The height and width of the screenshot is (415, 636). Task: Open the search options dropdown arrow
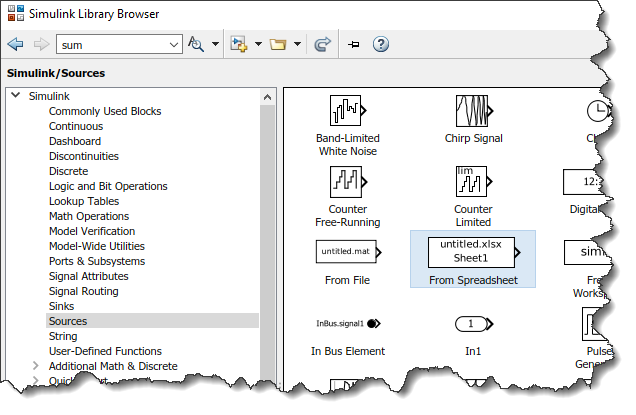coord(215,44)
